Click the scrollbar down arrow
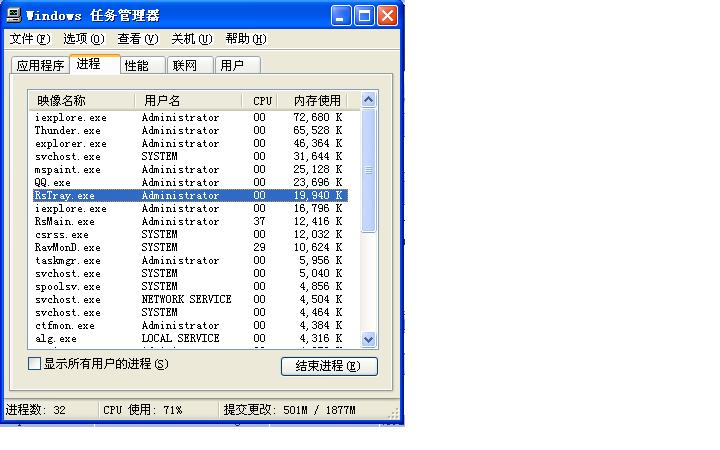This screenshot has width=720, height=450. coord(368,339)
